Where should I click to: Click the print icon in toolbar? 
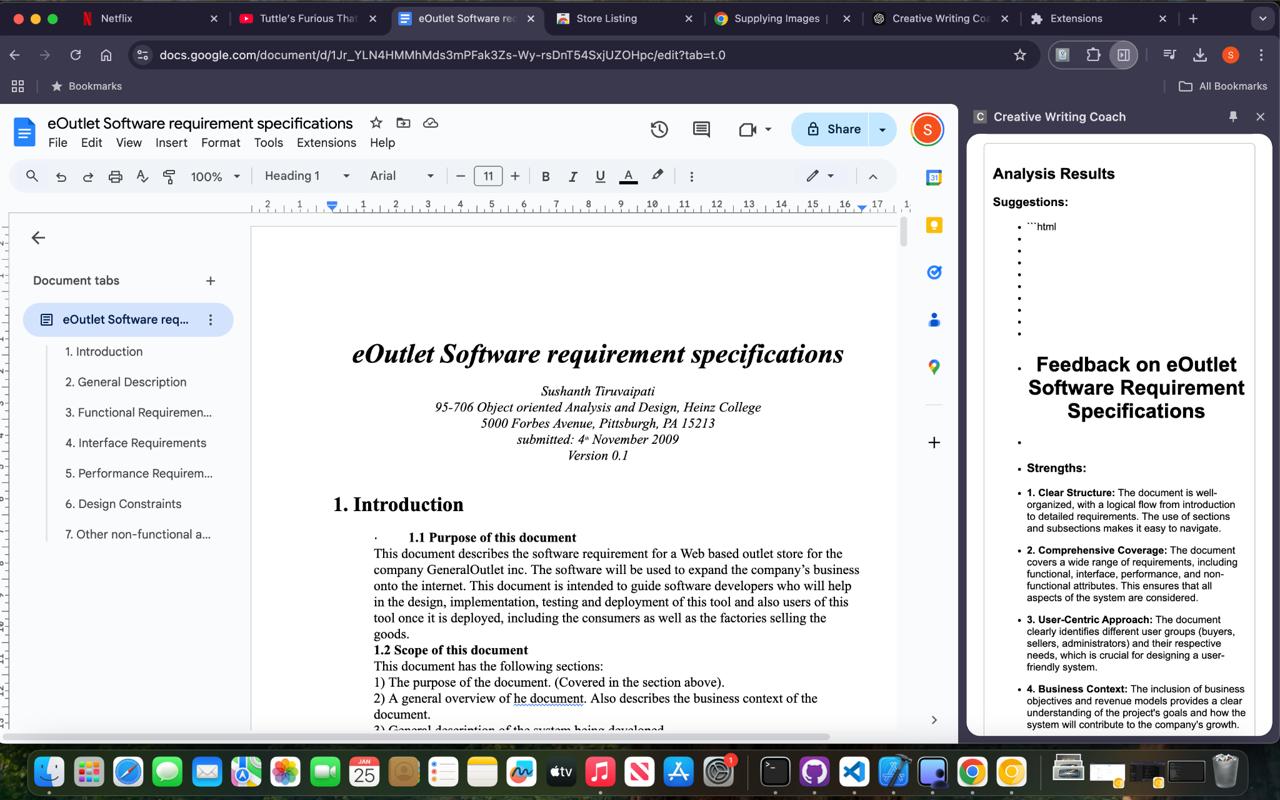point(115,176)
